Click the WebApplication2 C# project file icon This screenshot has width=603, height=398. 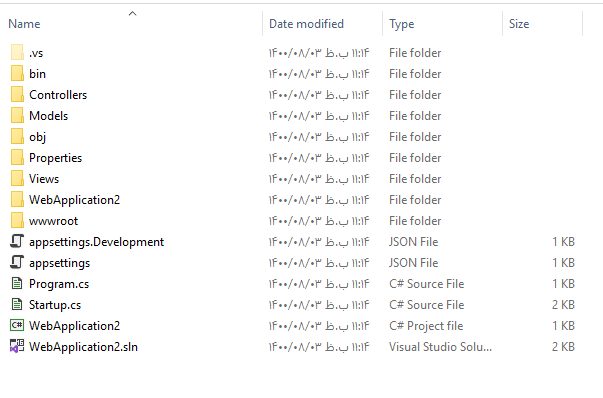tap(17, 325)
